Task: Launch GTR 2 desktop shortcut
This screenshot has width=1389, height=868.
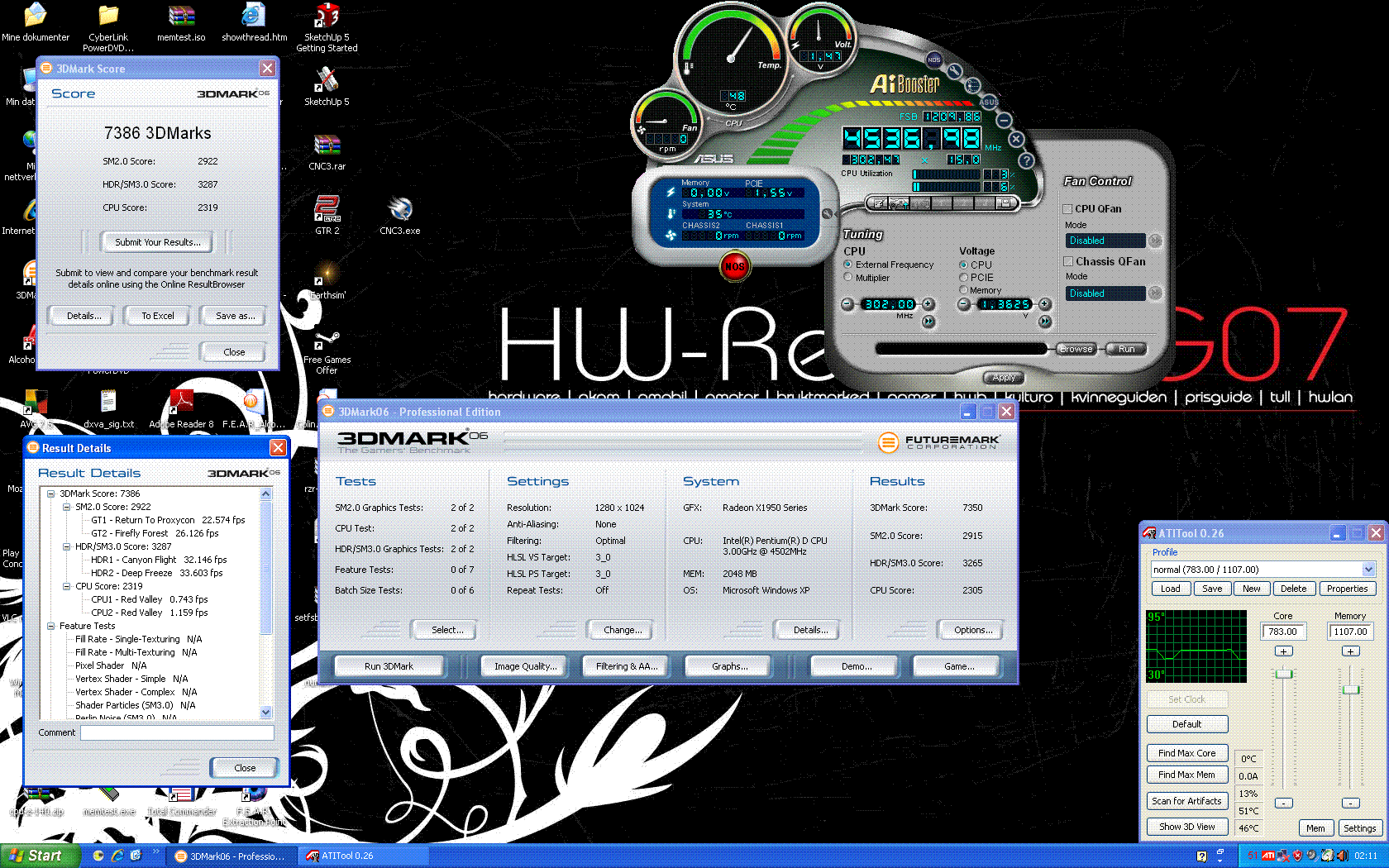Action: tap(327, 215)
